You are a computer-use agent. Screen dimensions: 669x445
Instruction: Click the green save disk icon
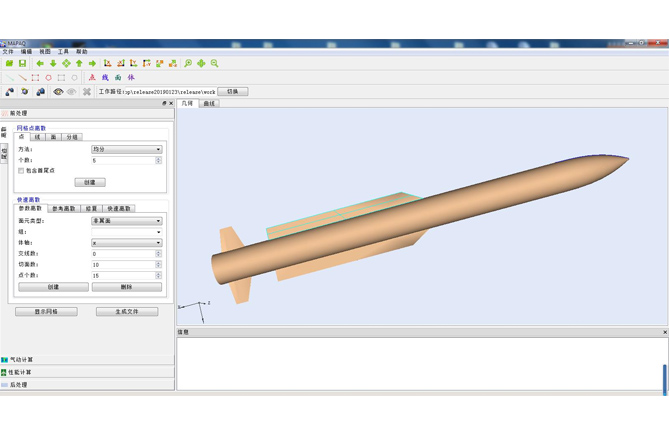[22, 63]
